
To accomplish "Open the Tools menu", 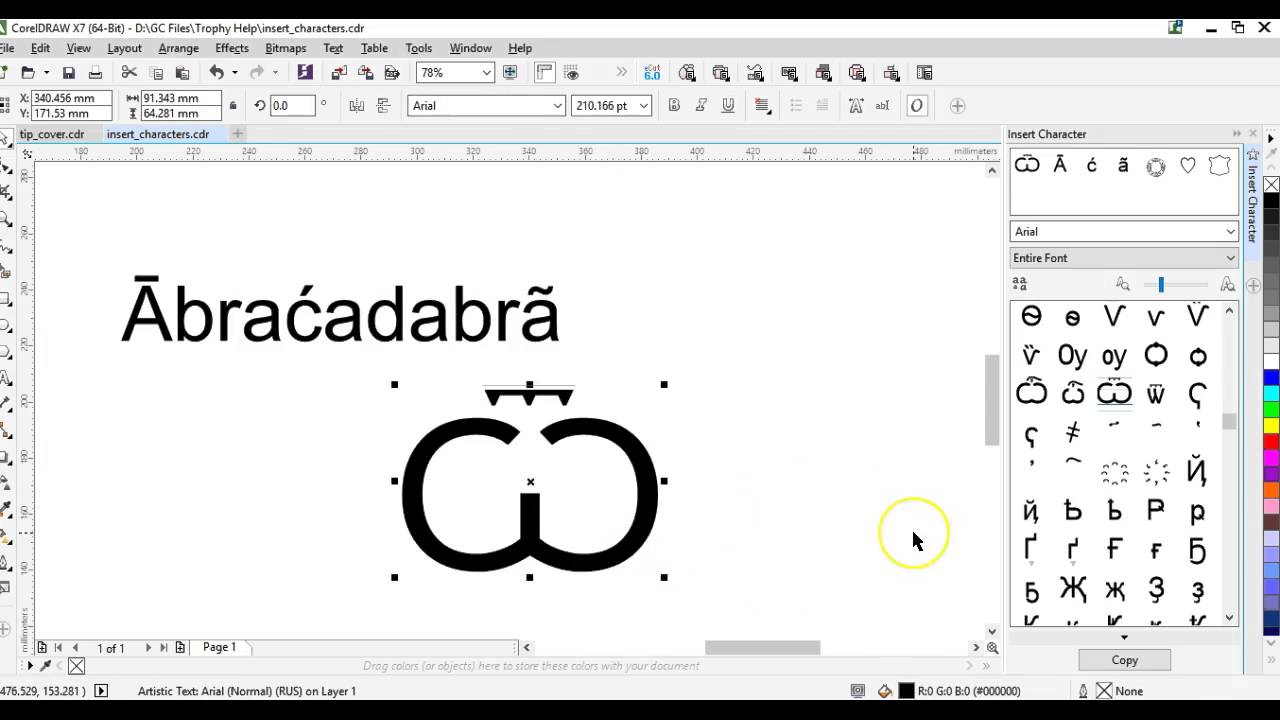I will (x=418, y=48).
